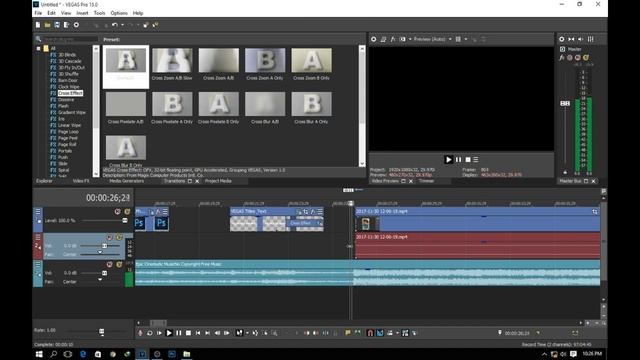The width and height of the screenshot is (640, 360).
Task: Open a project with the folder icon
Action: coord(47,25)
